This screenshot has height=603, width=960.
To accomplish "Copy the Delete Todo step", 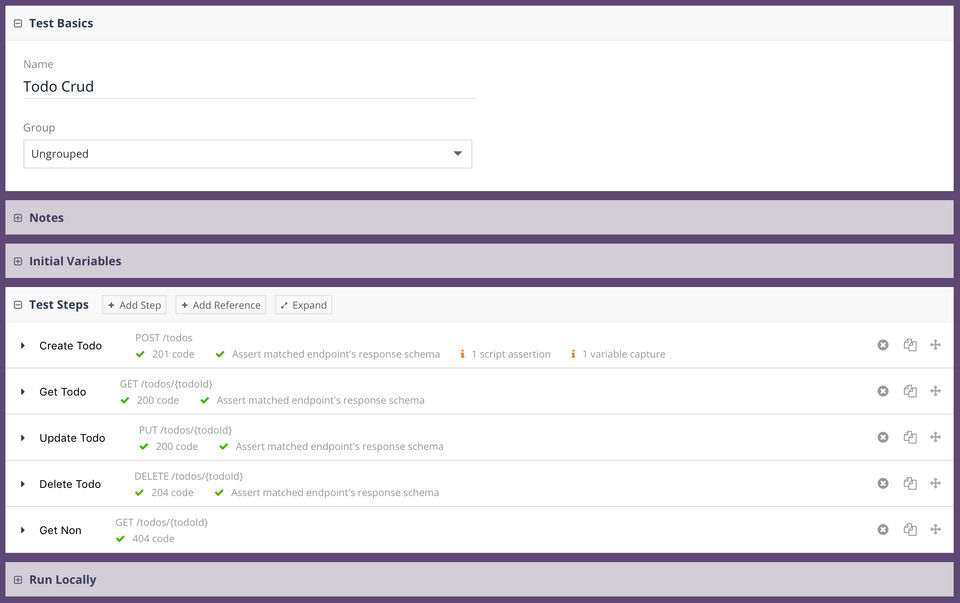I will point(910,483).
